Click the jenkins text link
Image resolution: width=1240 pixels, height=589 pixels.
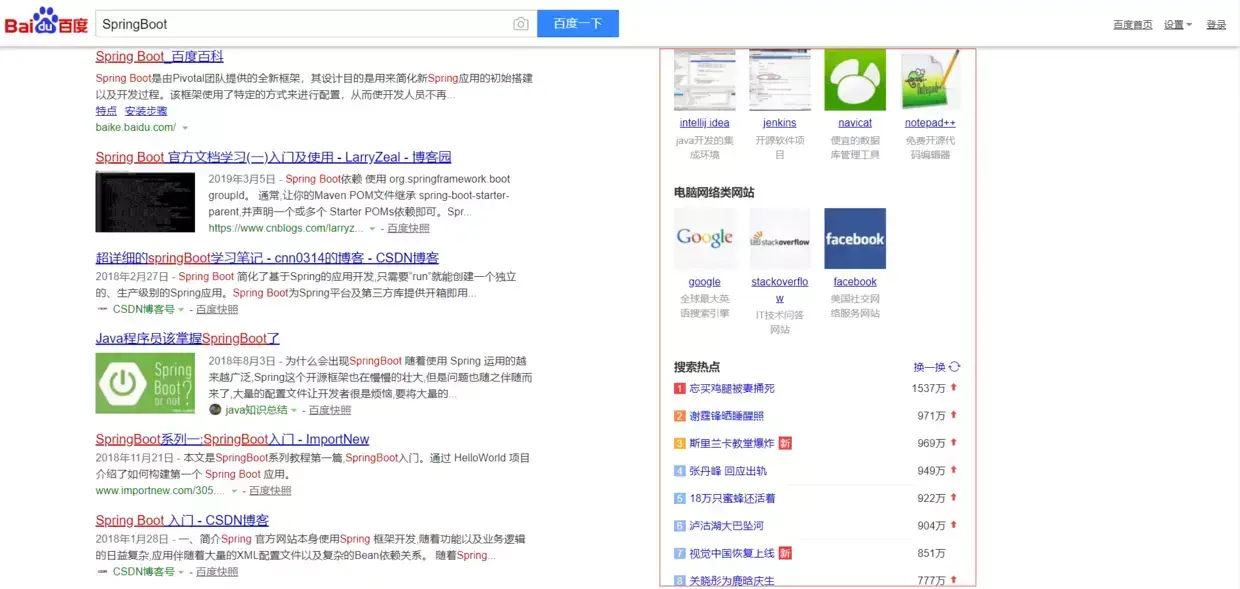click(780, 123)
